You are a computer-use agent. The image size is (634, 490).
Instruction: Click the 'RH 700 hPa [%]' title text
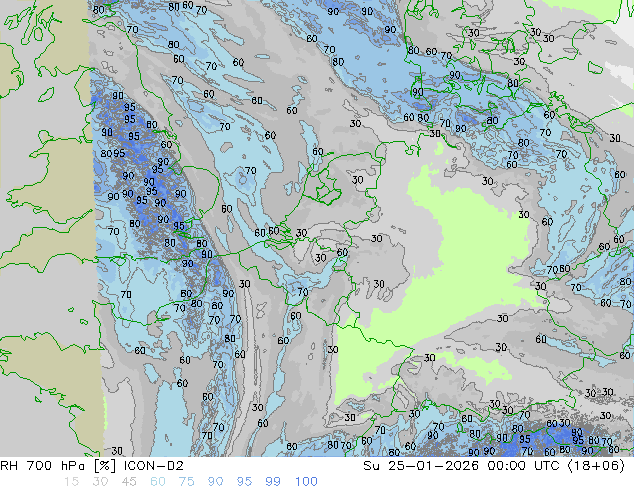(x=58, y=466)
